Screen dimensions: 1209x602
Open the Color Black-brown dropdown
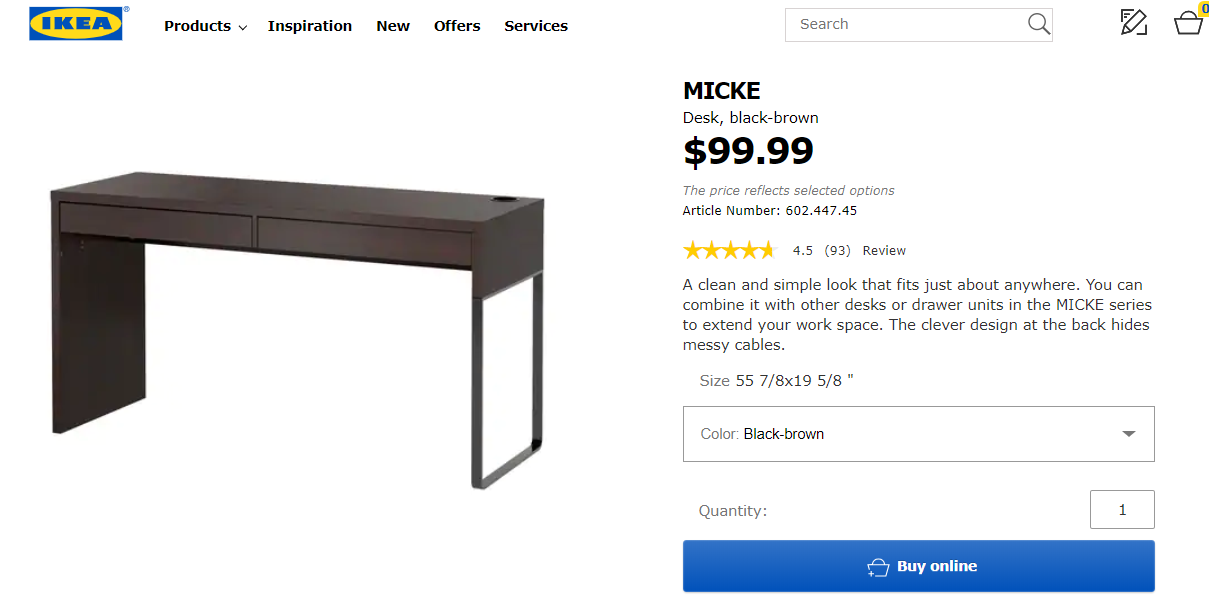(x=918, y=434)
